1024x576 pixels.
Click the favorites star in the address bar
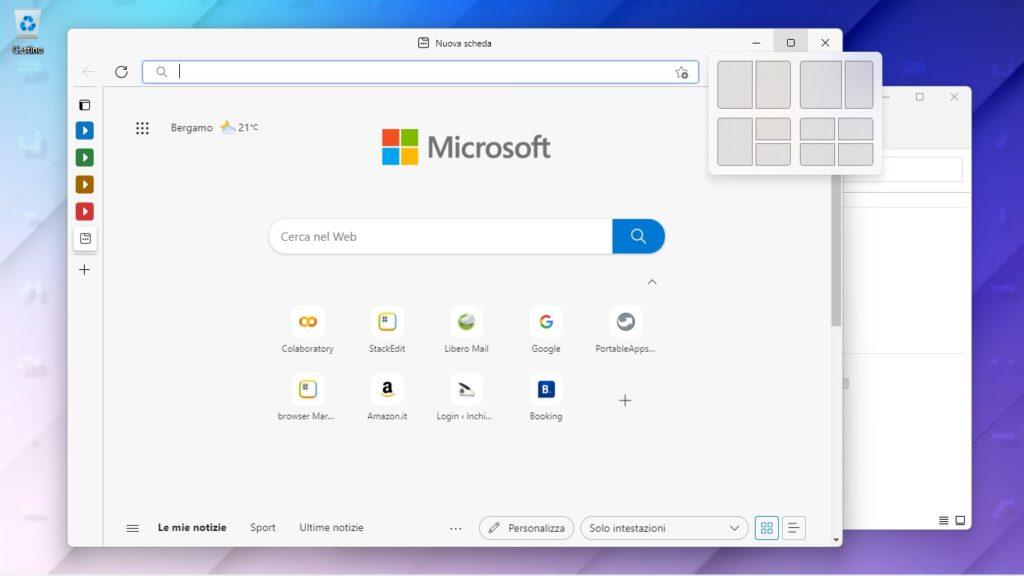pos(682,72)
